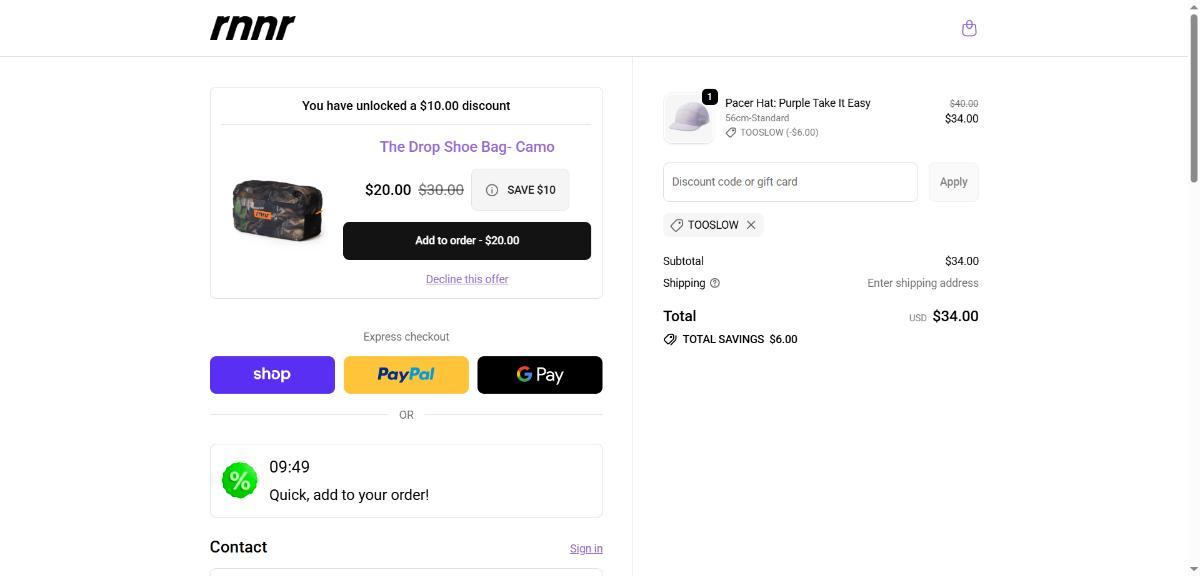This screenshot has width=1200, height=576.
Task: Check out with Google Pay
Action: tap(540, 375)
